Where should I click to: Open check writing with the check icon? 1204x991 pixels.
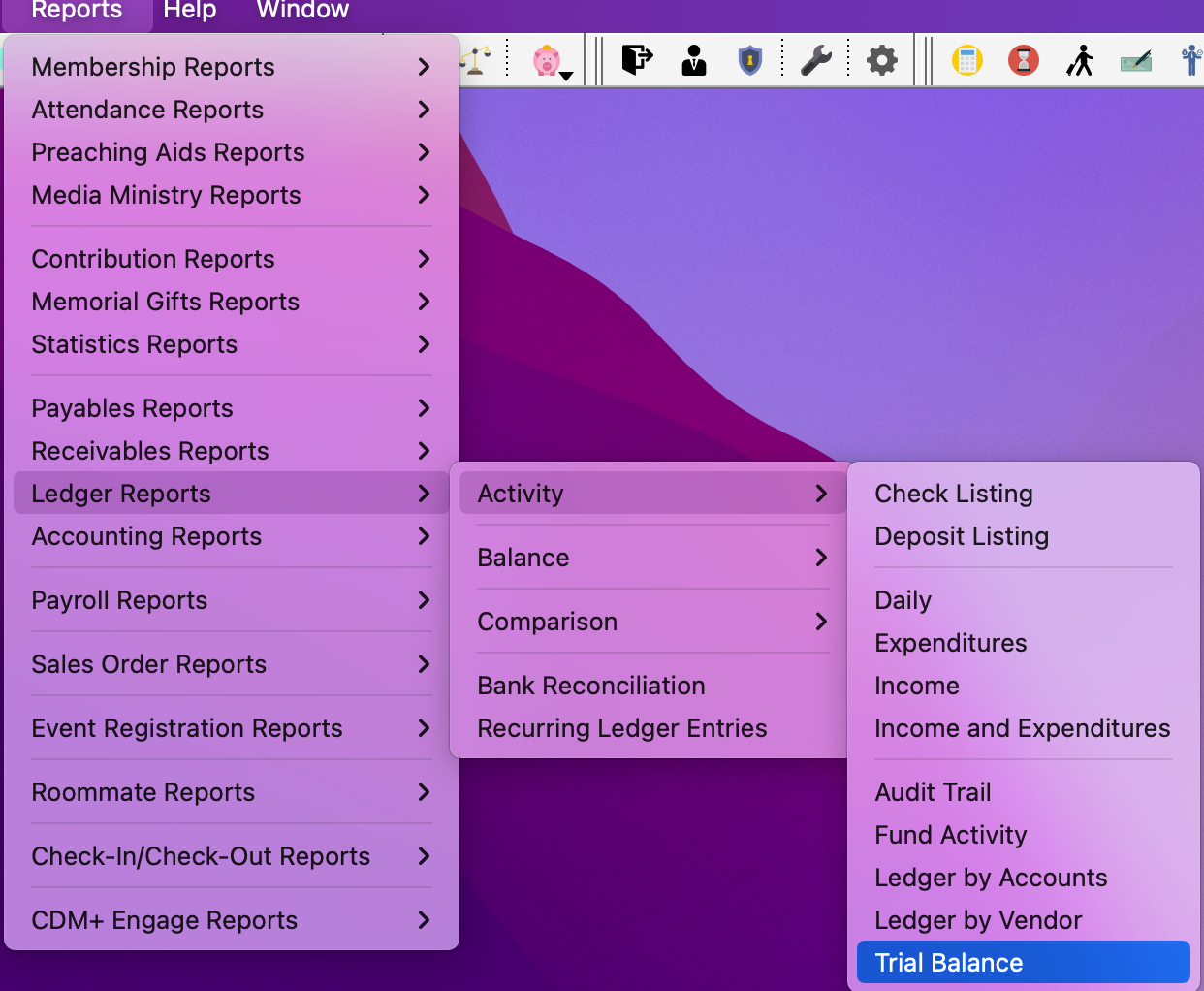coord(1135,59)
